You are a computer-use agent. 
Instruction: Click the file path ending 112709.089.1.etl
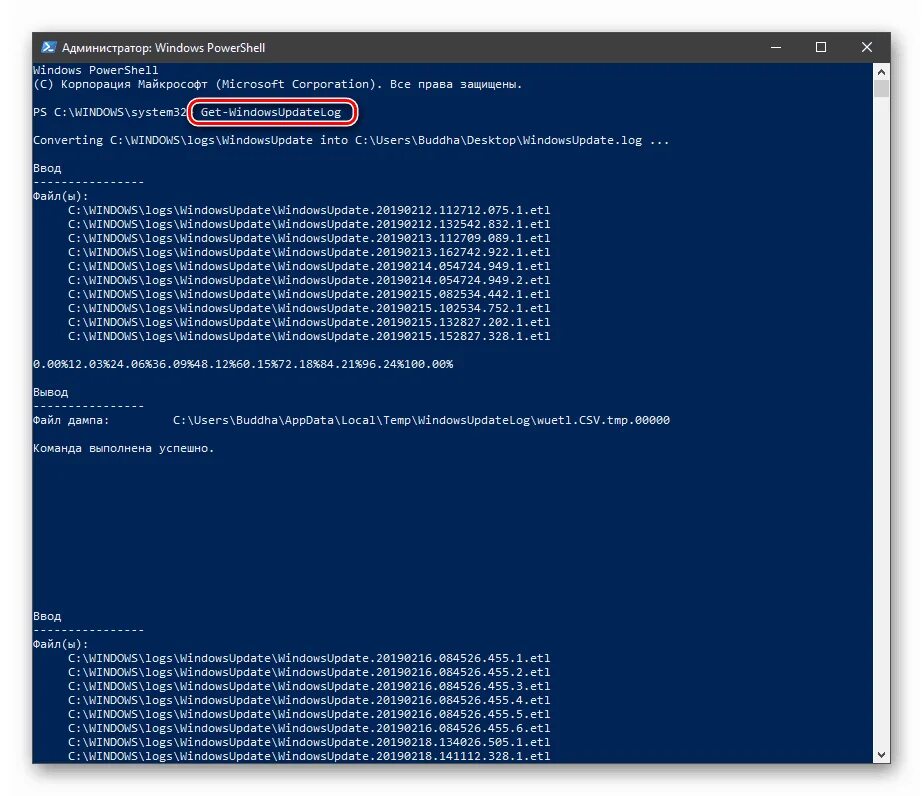309,238
